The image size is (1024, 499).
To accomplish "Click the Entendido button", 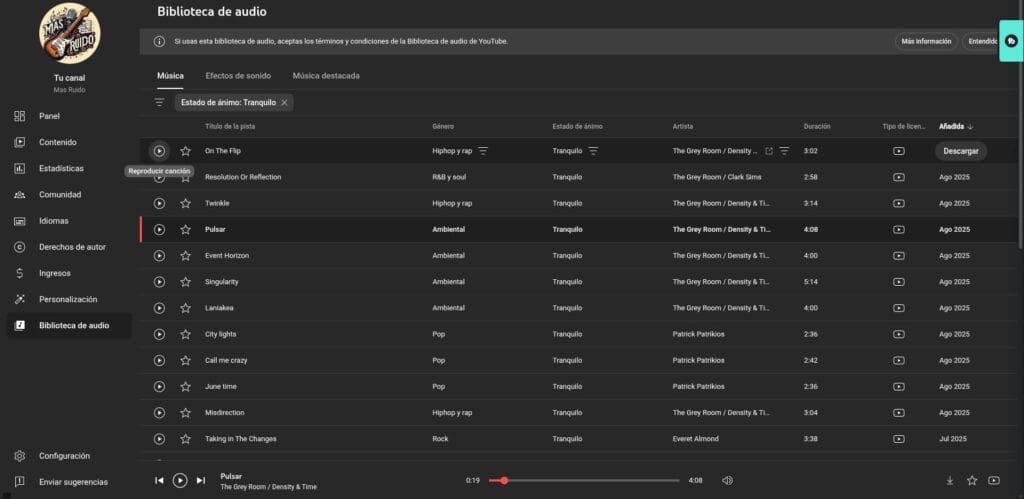I will click(x=982, y=41).
